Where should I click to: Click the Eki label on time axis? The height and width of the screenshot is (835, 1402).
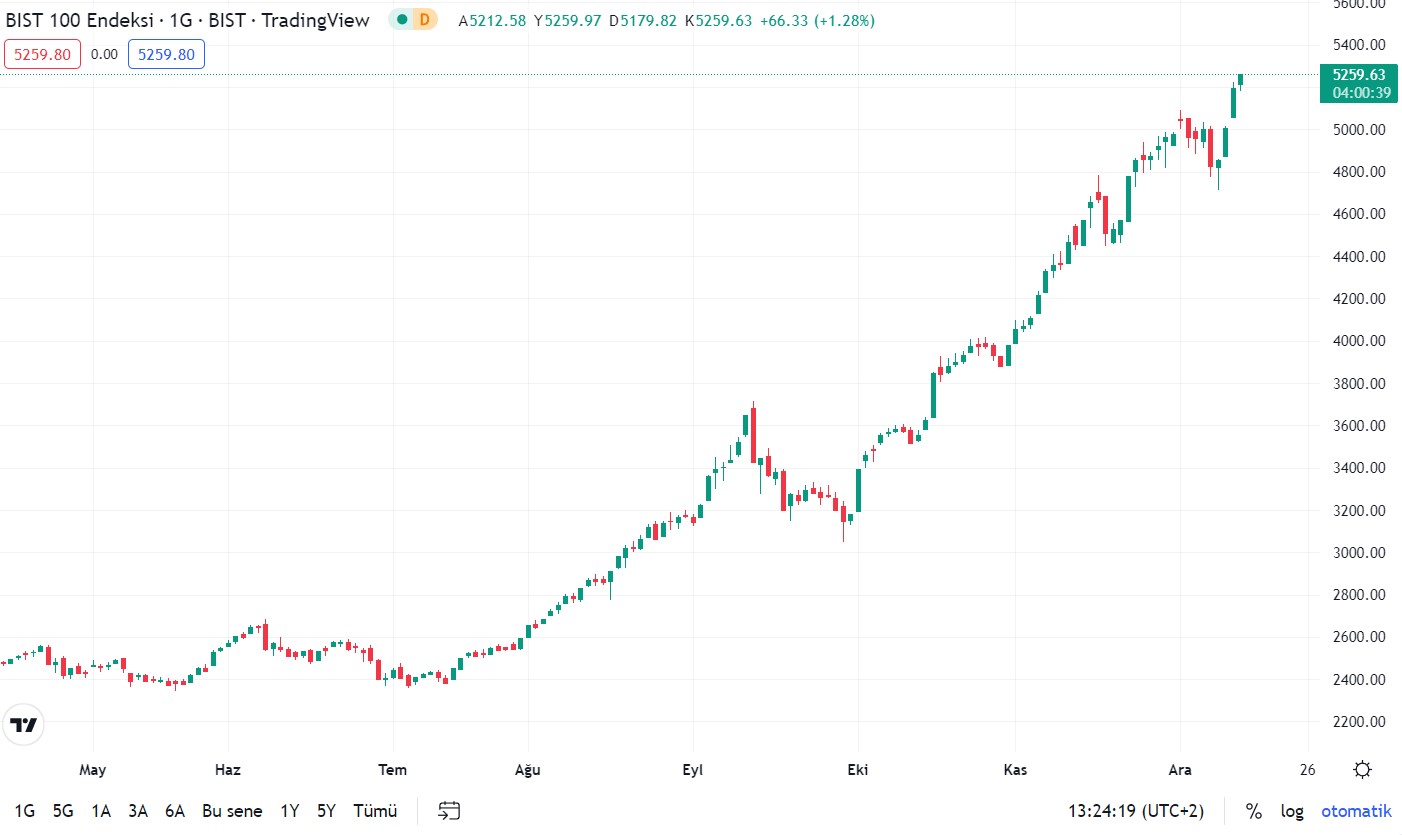857,770
